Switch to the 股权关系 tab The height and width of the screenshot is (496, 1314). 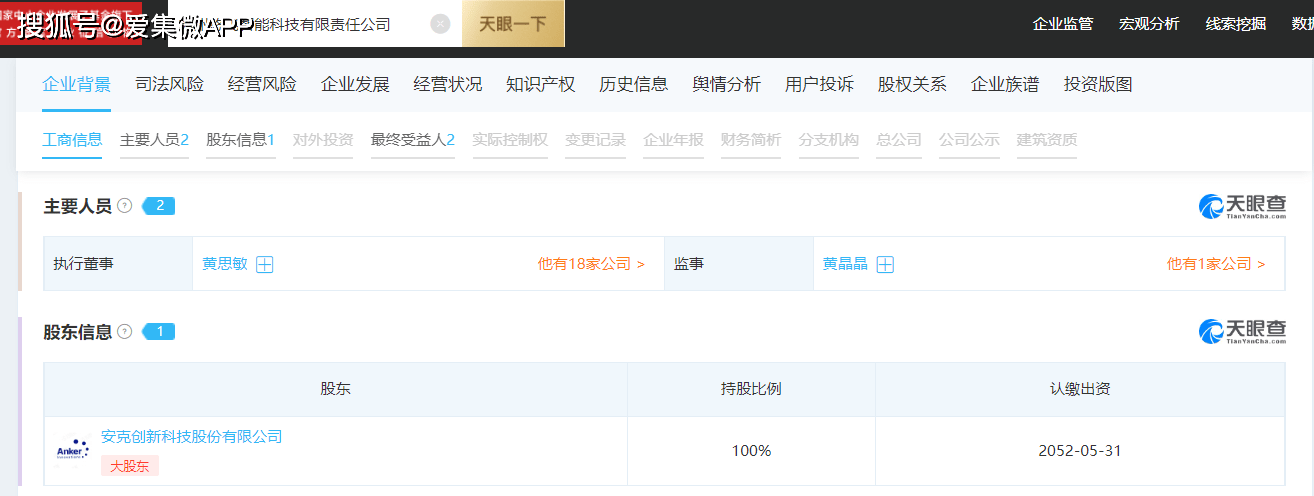click(x=912, y=85)
